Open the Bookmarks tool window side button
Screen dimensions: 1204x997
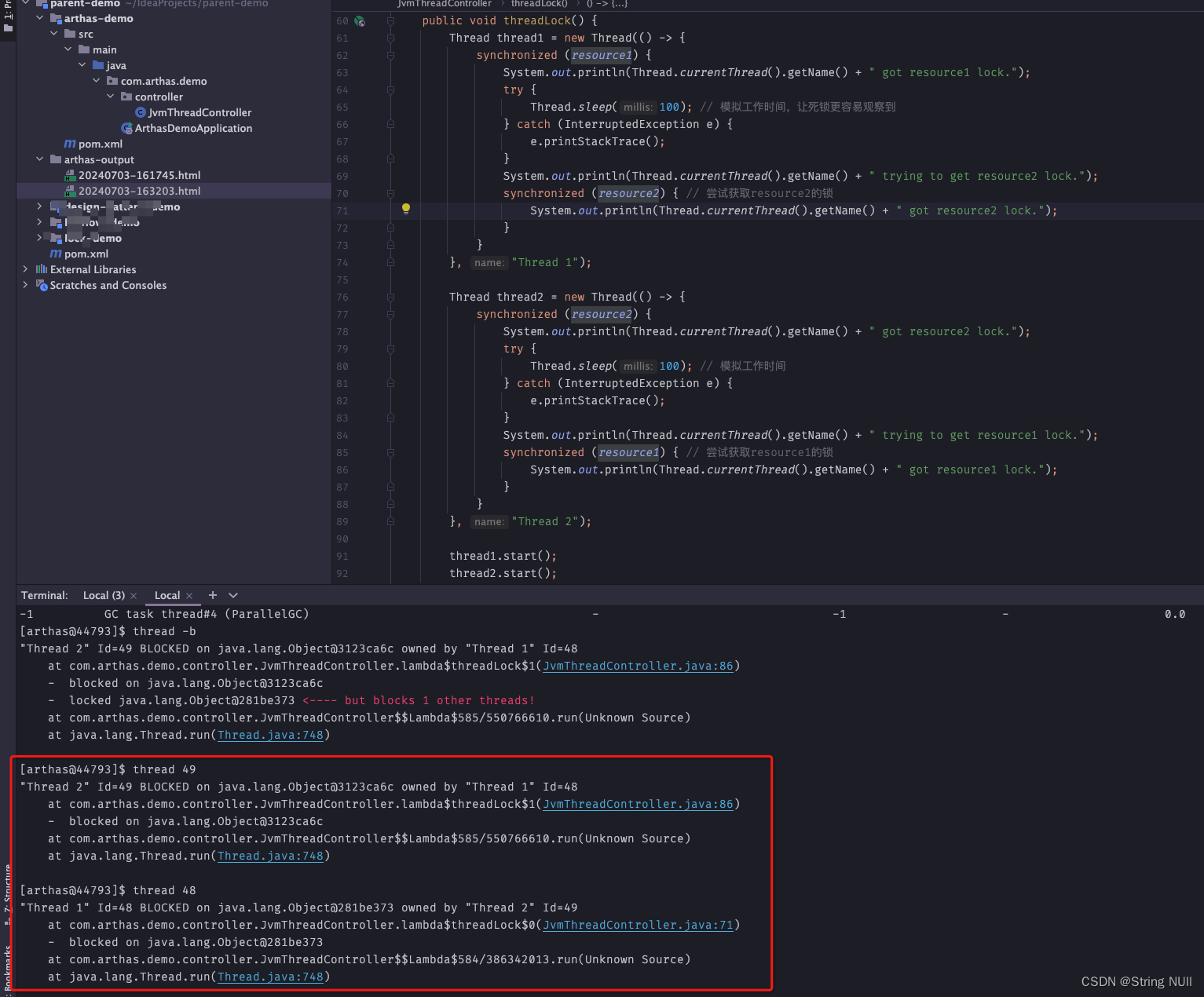pos(8,970)
